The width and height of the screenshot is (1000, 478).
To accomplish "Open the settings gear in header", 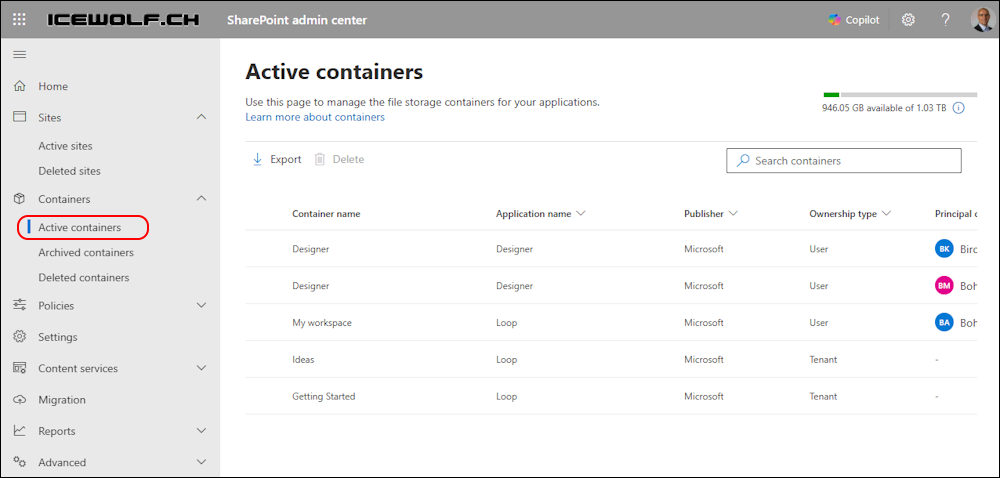I will pyautogui.click(x=908, y=20).
